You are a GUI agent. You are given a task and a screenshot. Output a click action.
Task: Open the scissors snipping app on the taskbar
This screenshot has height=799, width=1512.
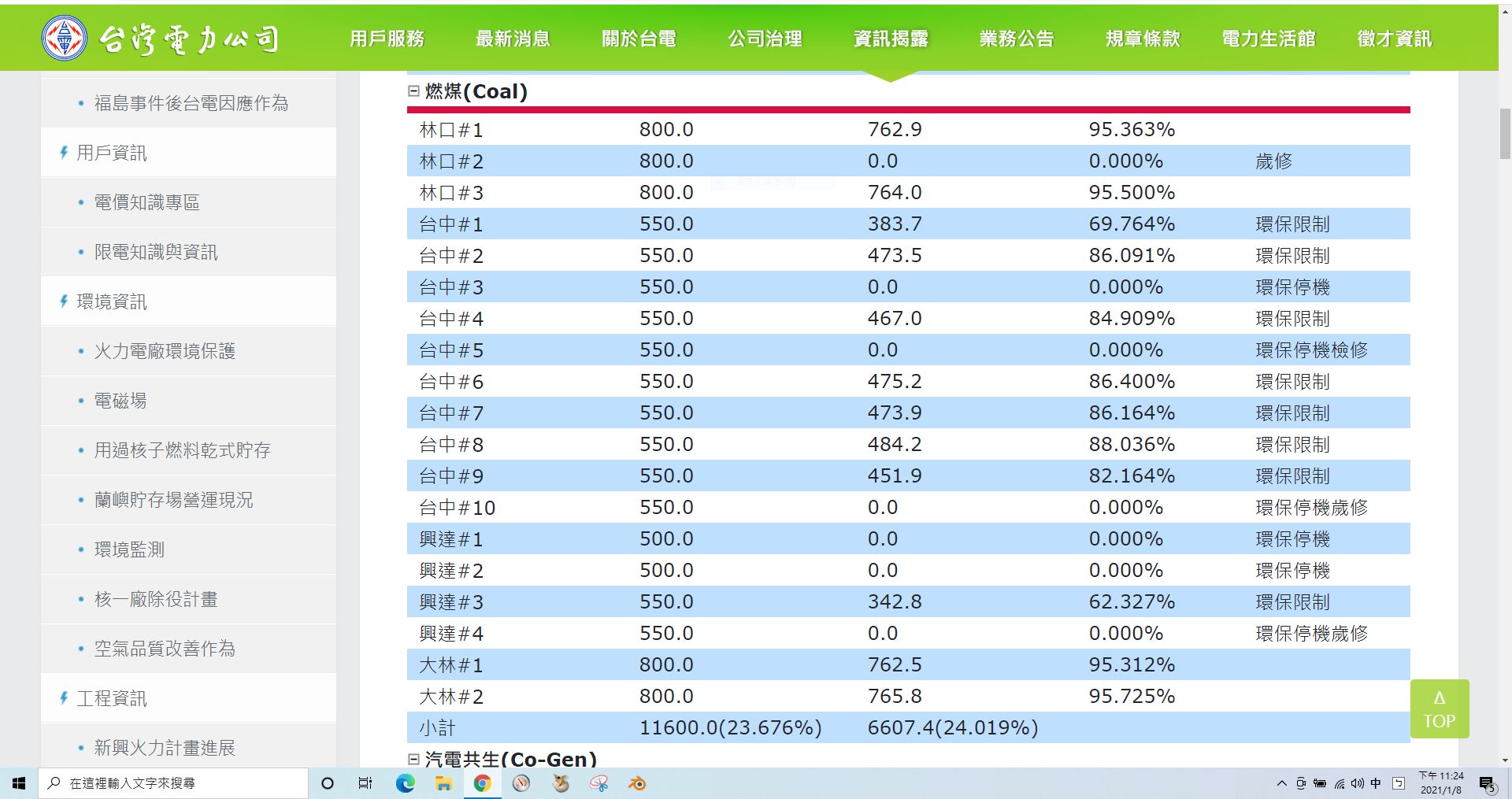(598, 783)
